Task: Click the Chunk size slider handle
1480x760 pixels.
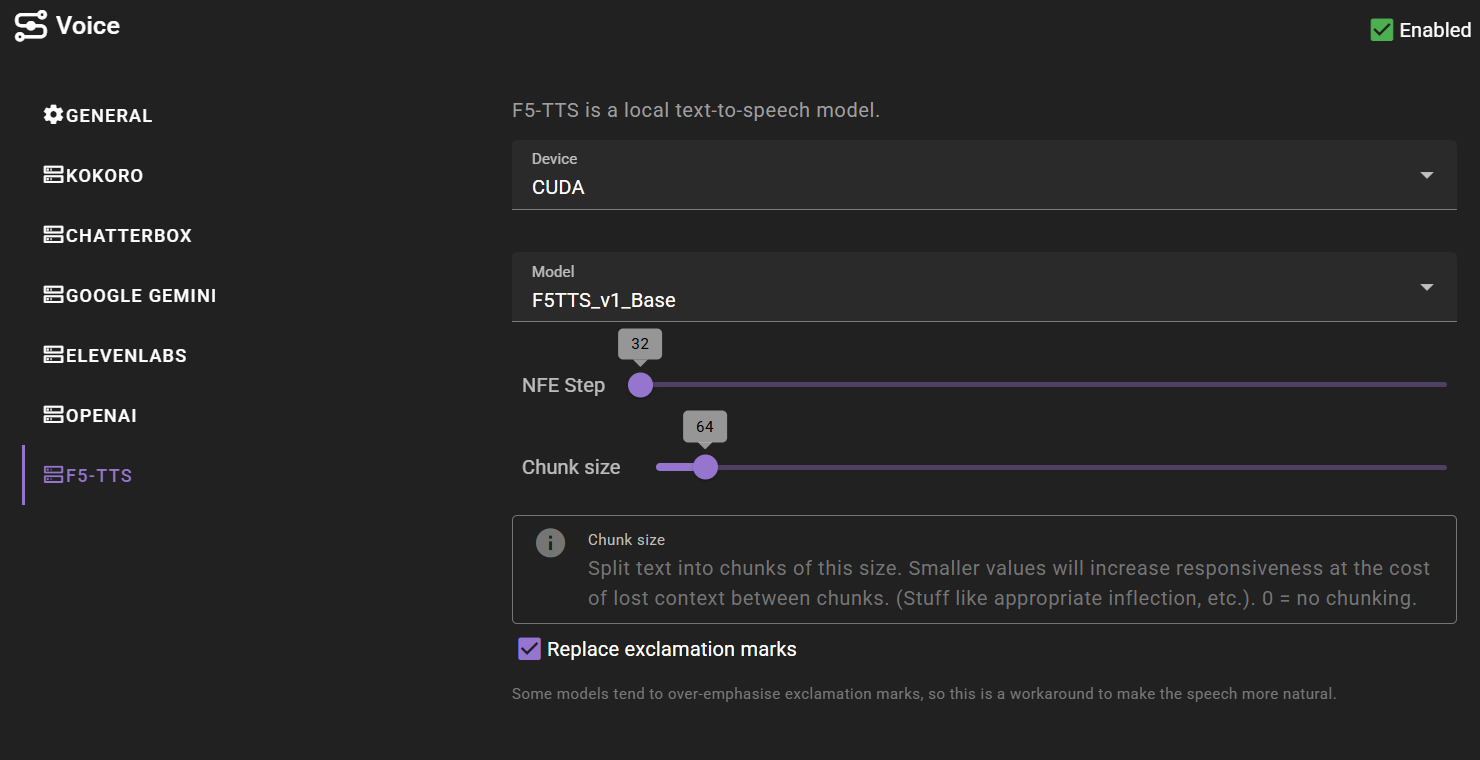Action: (705, 467)
